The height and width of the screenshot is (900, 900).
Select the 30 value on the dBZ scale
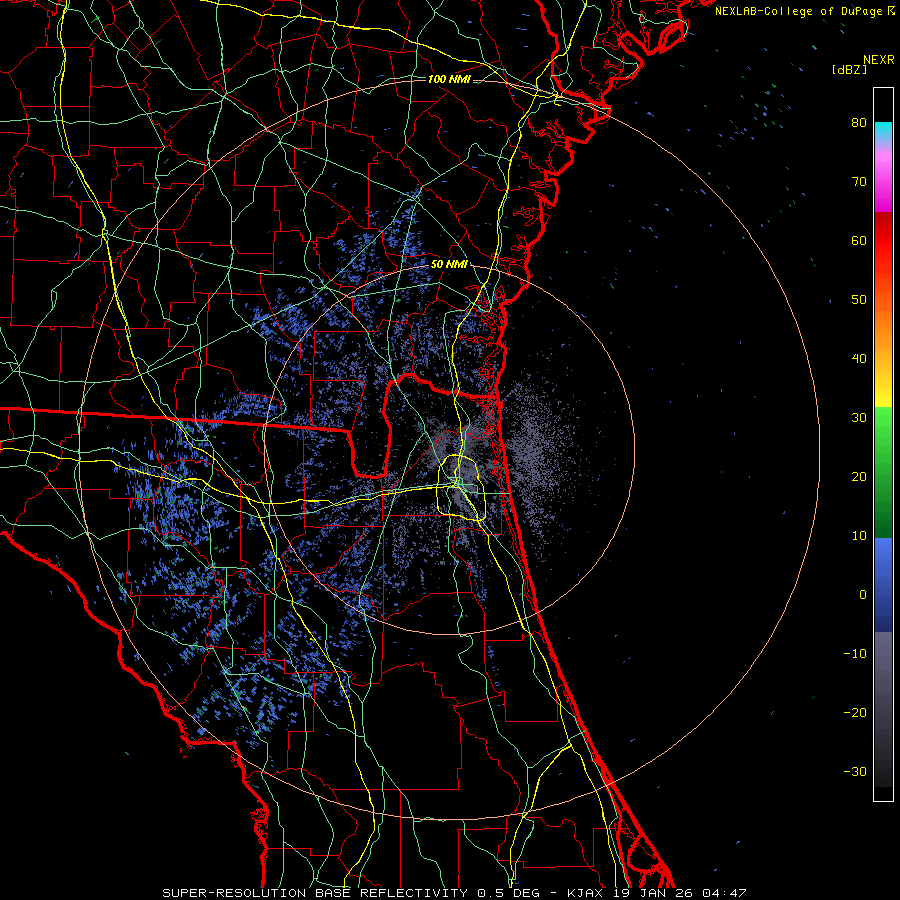tap(859, 417)
